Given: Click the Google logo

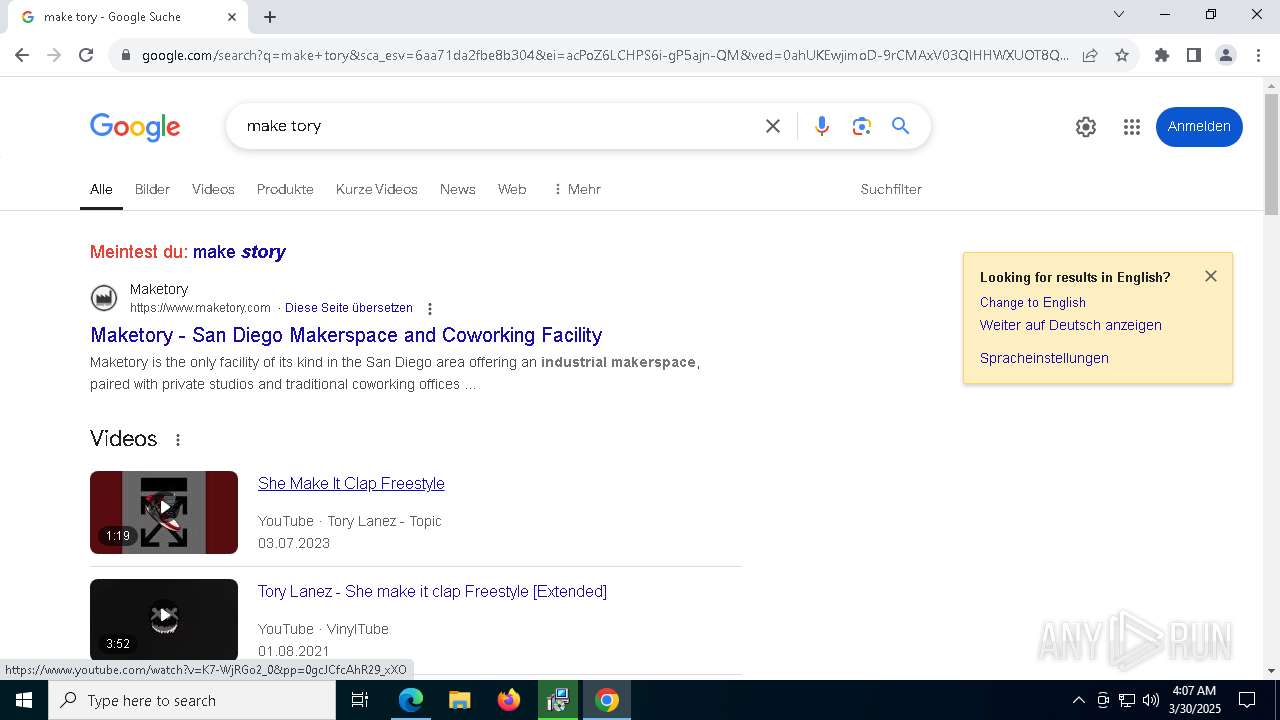Looking at the screenshot, I should click(x=135, y=127).
